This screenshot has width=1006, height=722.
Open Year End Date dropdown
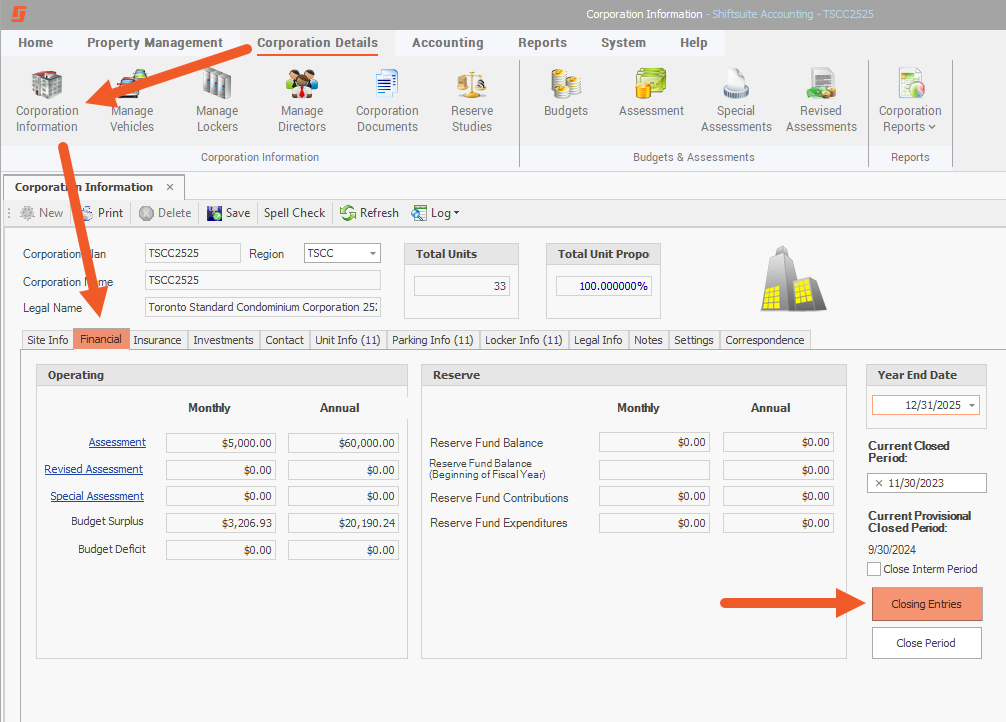(972, 405)
